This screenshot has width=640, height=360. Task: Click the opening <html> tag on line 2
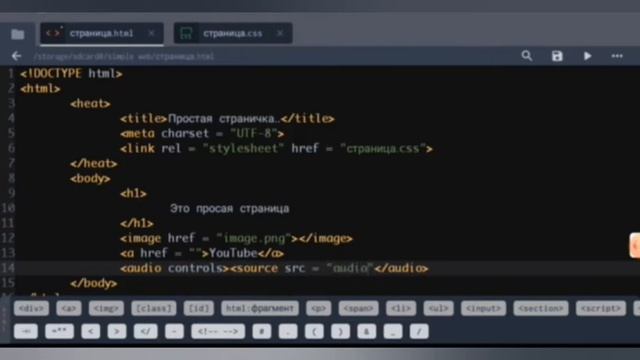[40, 89]
